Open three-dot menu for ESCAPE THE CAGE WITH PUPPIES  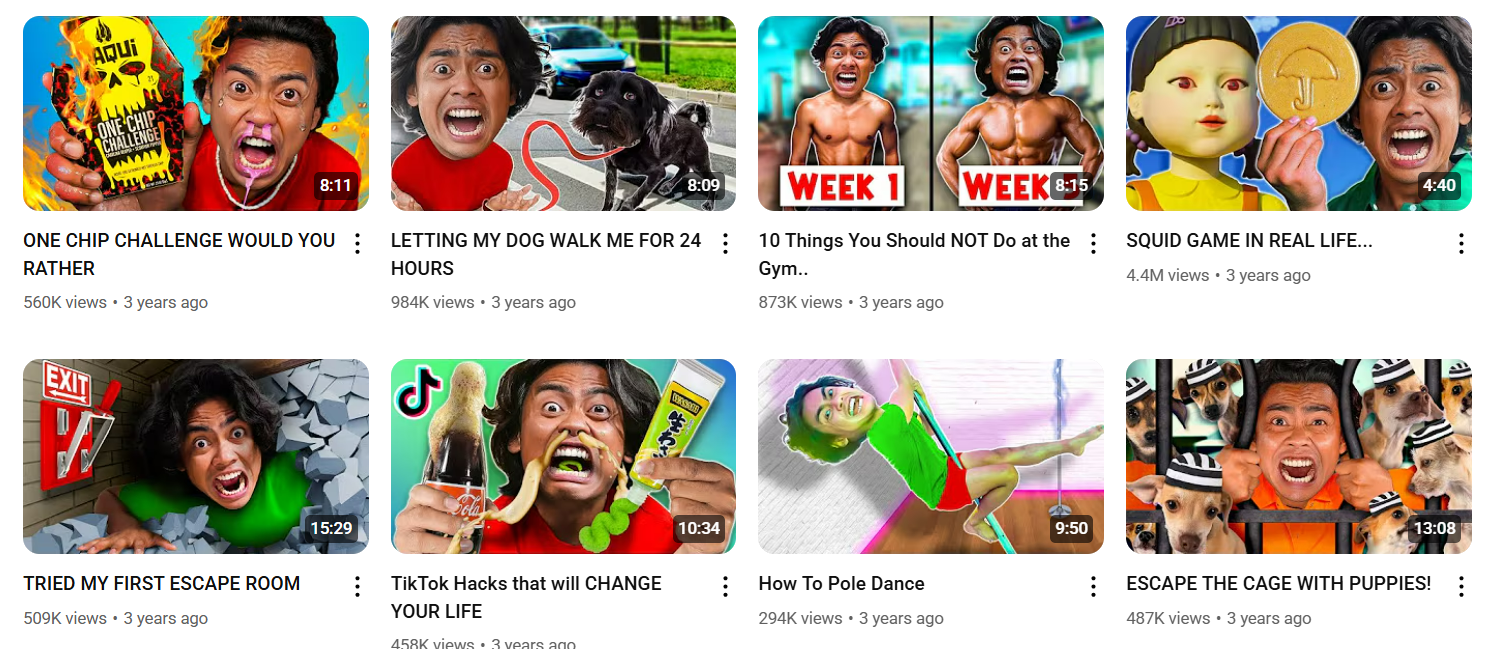point(1461,586)
